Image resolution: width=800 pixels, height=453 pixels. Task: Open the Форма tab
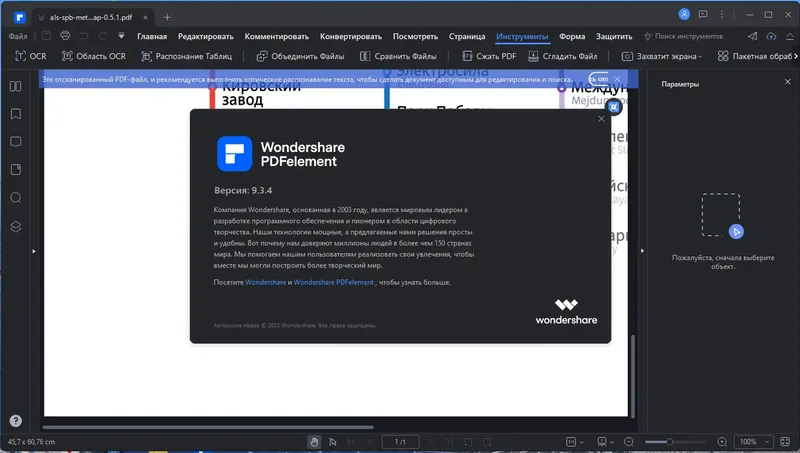click(x=572, y=36)
